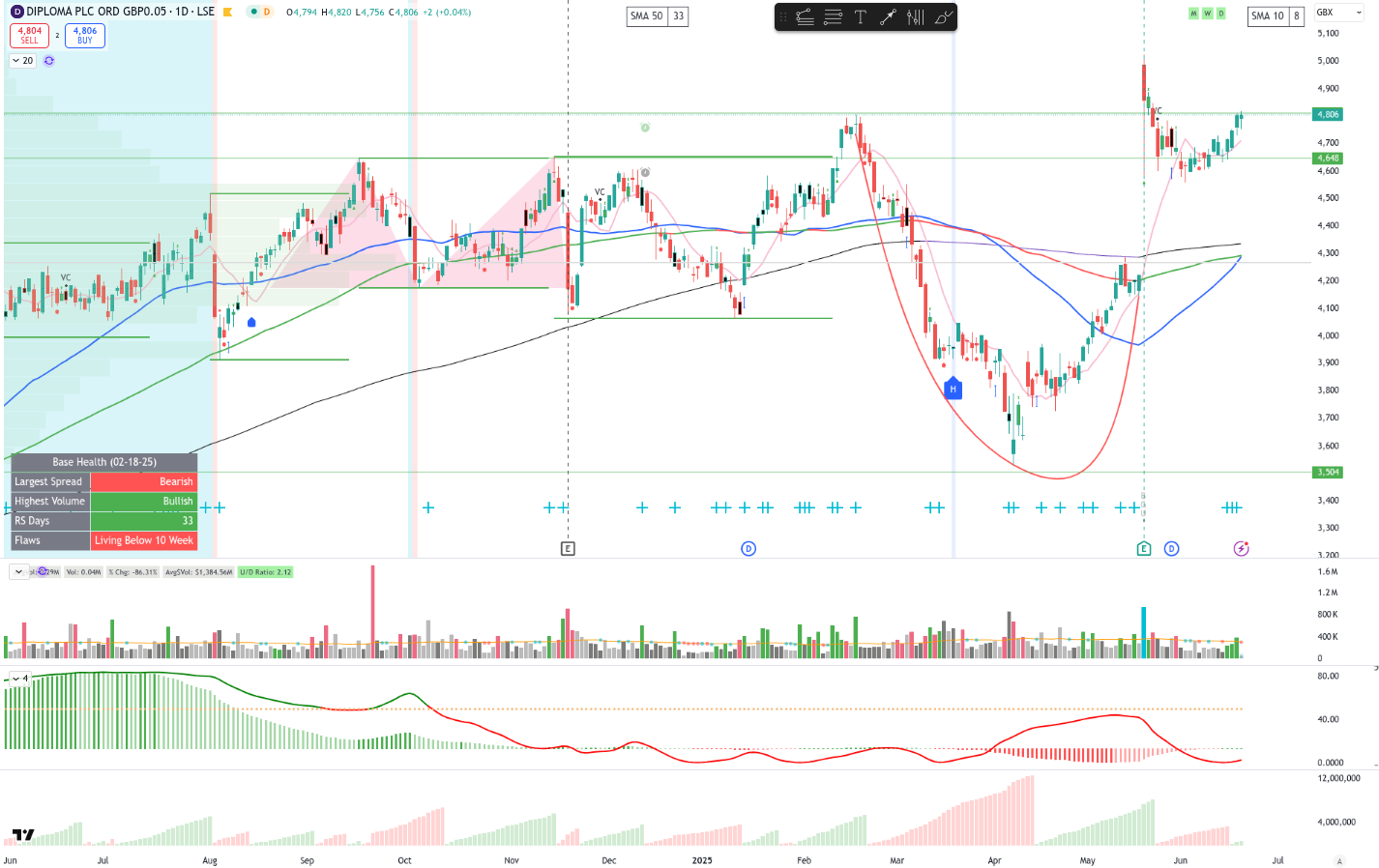
Task: Select the bars pattern tool
Action: pos(916,17)
